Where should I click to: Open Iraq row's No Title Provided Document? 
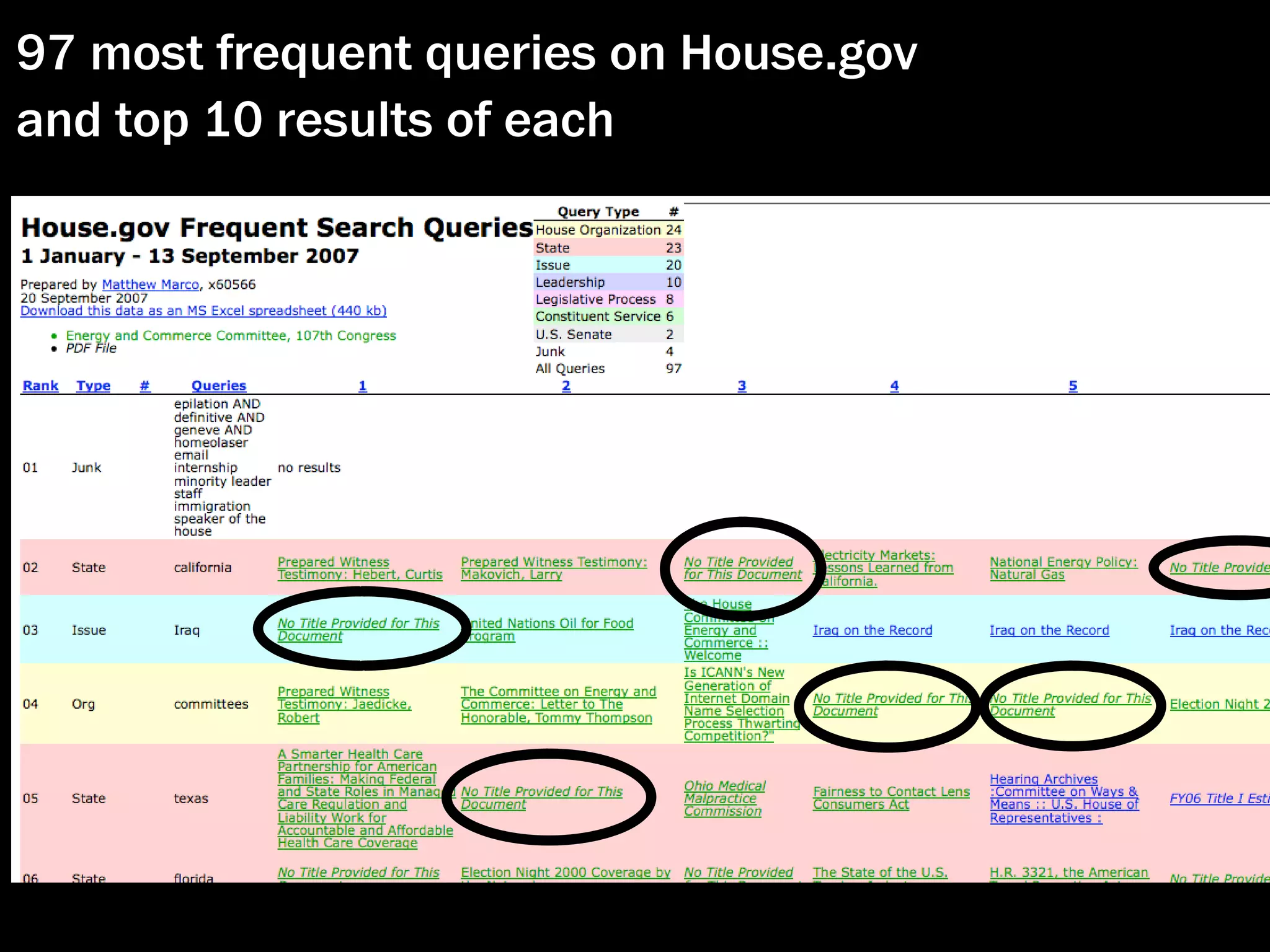358,629
